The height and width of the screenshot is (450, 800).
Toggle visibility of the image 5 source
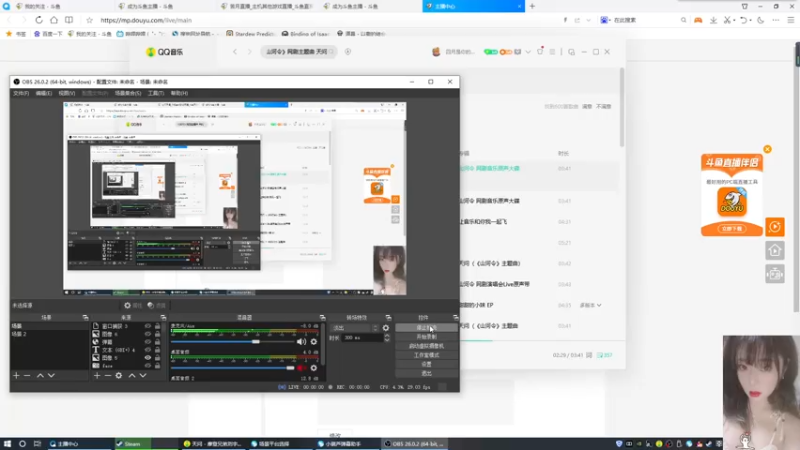point(147,358)
